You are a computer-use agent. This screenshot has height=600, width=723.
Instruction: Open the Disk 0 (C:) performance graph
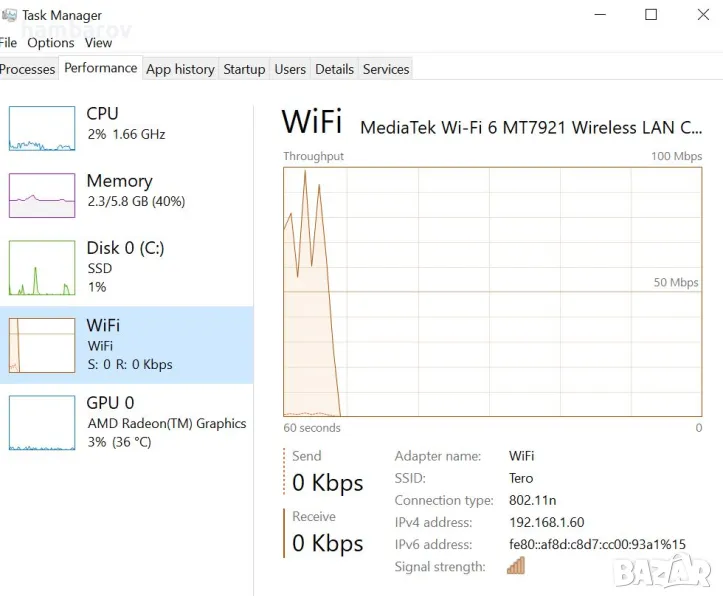[42, 268]
